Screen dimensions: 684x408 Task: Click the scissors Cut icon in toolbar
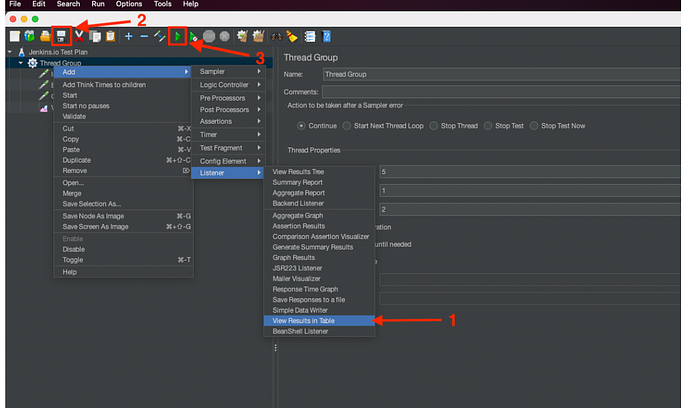coord(79,36)
